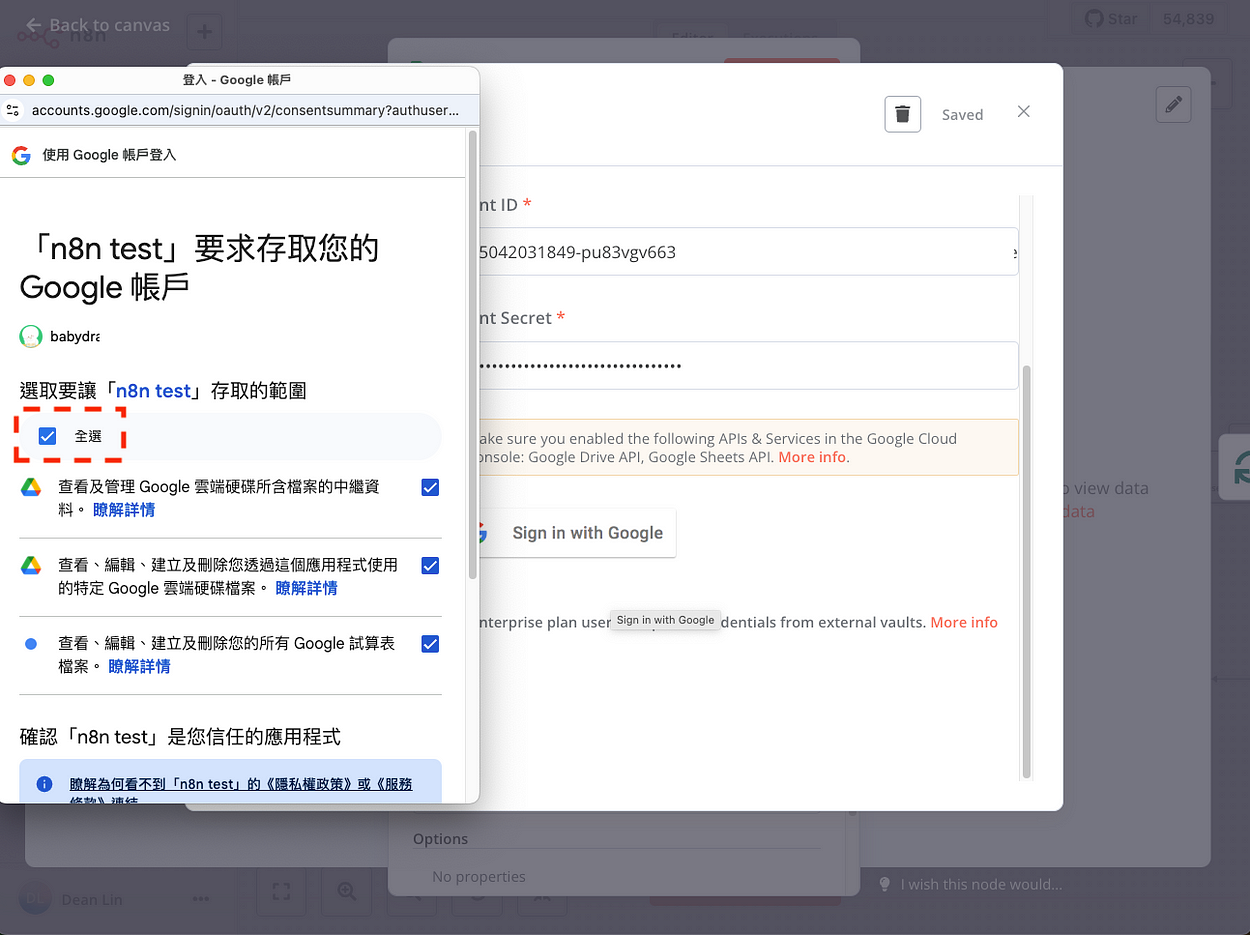Click the Sign in with Google button
The width and height of the screenshot is (1250, 935).
pyautogui.click(x=576, y=533)
